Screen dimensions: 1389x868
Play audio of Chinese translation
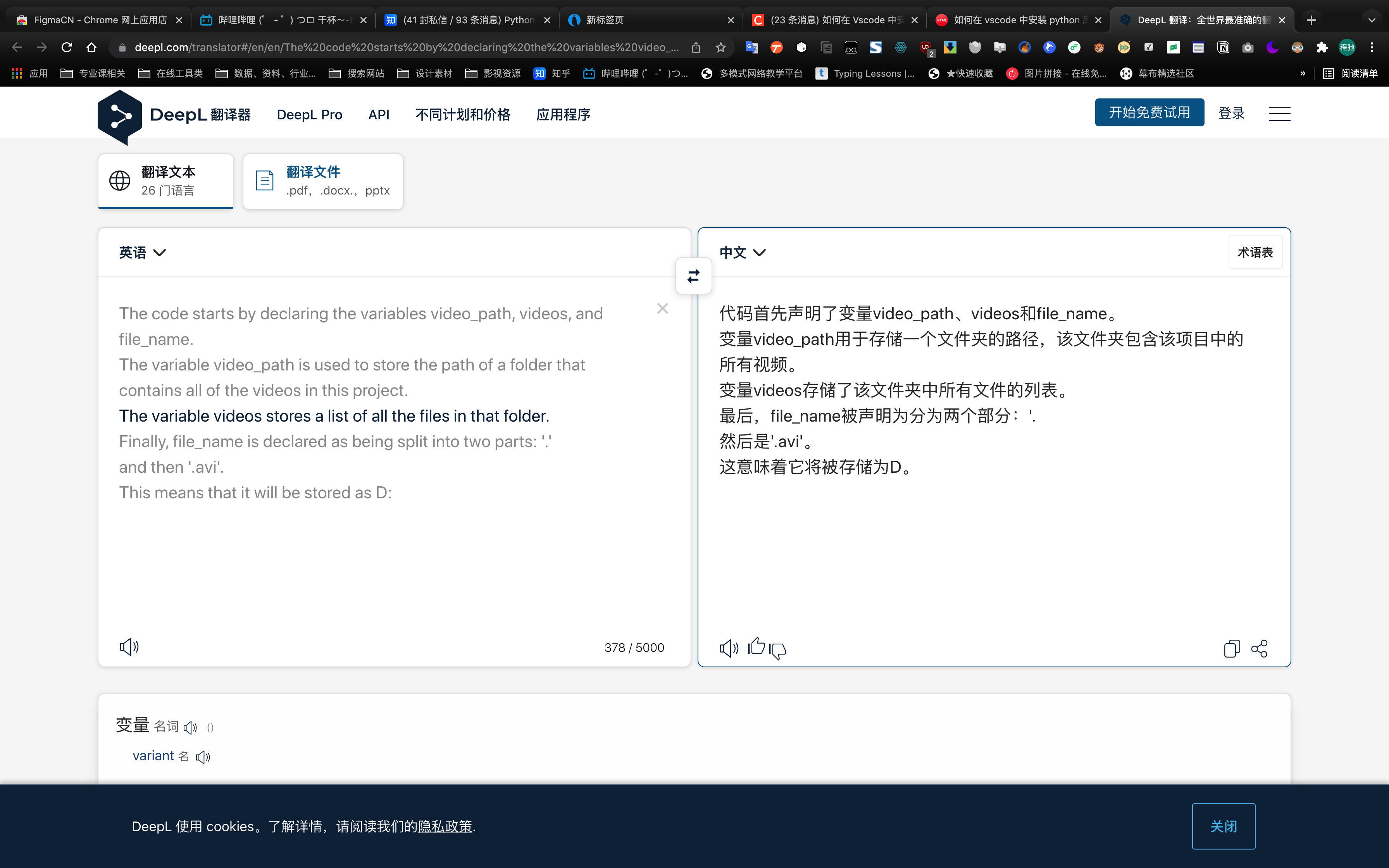tap(729, 648)
